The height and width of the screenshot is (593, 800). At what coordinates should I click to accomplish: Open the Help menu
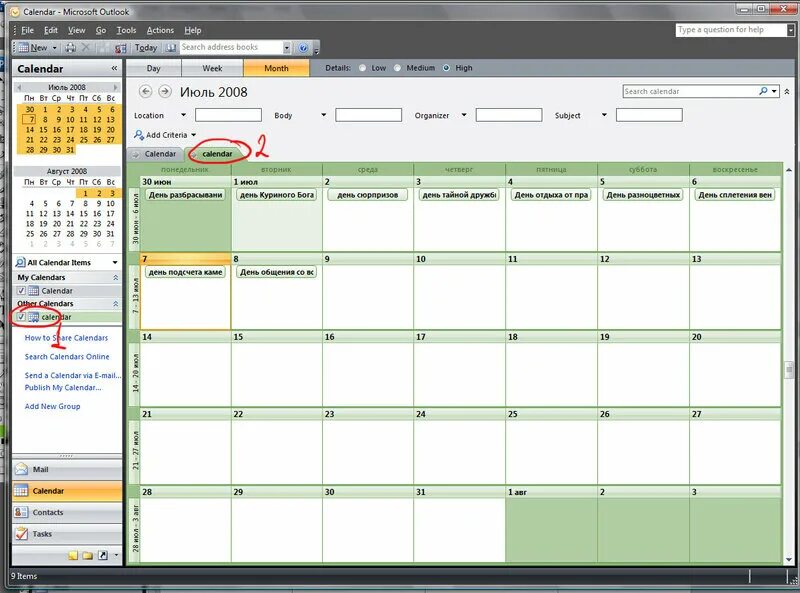coord(192,30)
